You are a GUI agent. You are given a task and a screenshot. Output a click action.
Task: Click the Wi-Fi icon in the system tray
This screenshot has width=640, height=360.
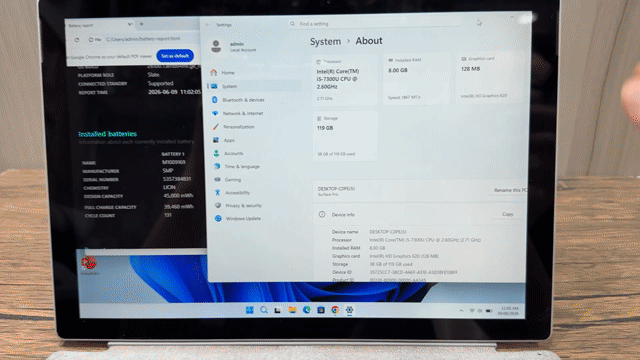(x=472, y=311)
